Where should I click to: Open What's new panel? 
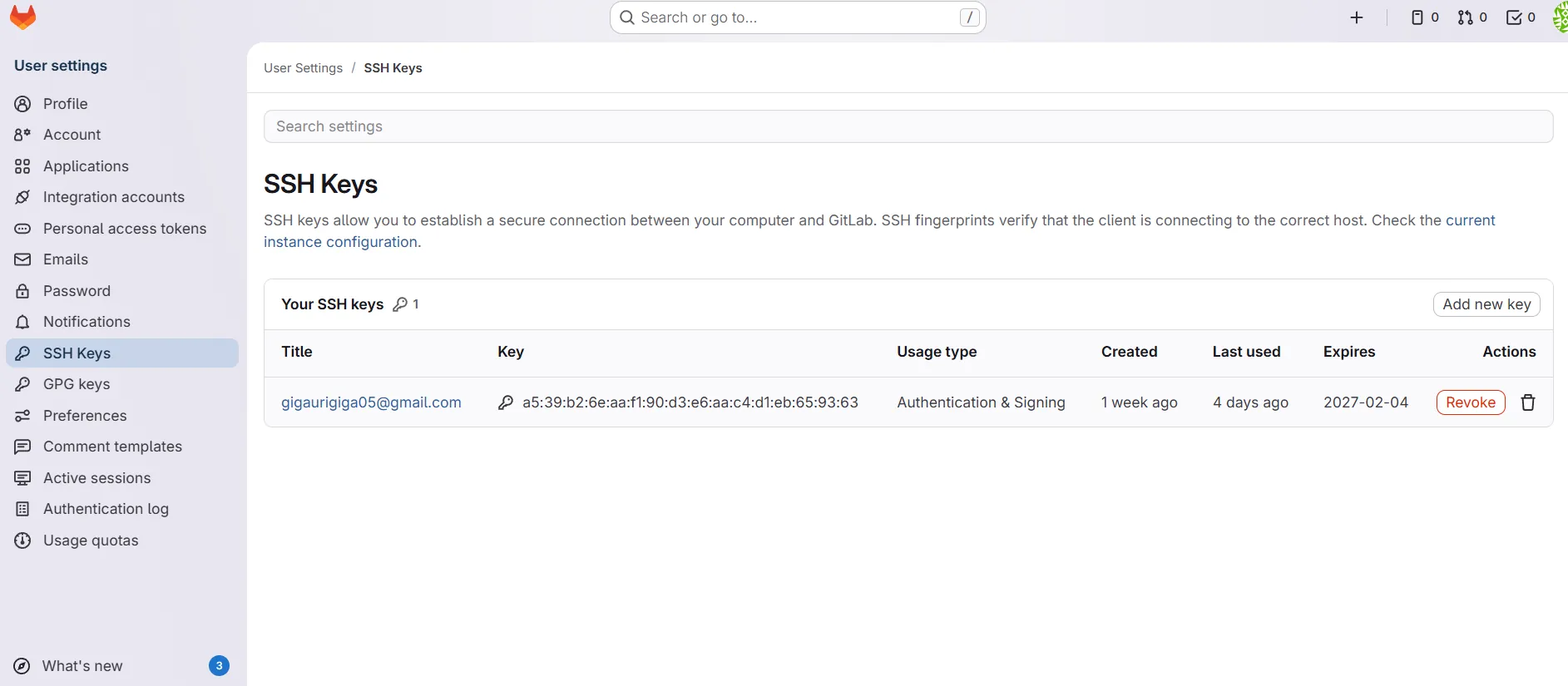click(82, 666)
